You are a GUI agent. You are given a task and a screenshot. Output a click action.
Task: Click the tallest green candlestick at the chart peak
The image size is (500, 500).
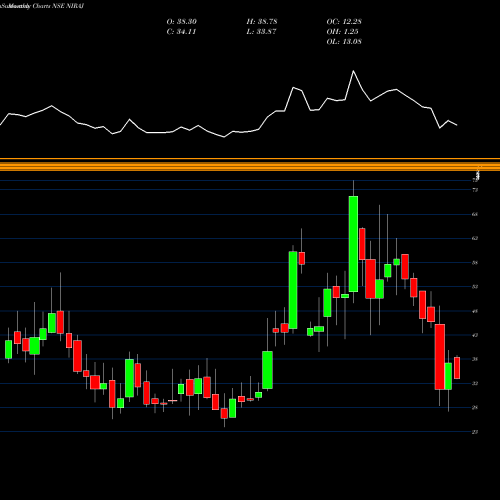point(353,244)
